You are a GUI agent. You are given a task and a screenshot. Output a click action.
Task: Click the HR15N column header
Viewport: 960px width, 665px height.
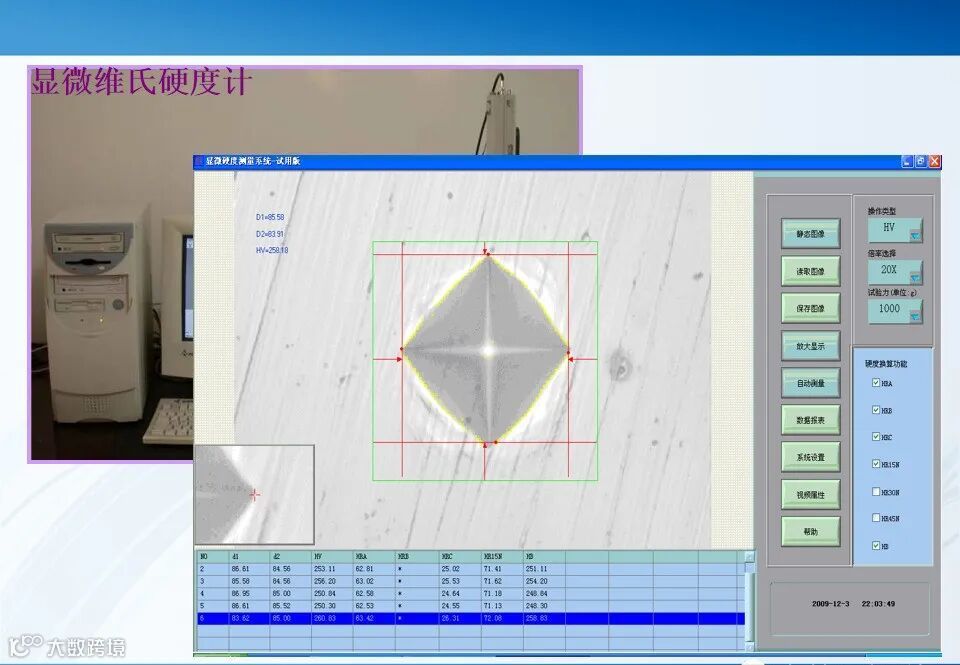point(502,557)
